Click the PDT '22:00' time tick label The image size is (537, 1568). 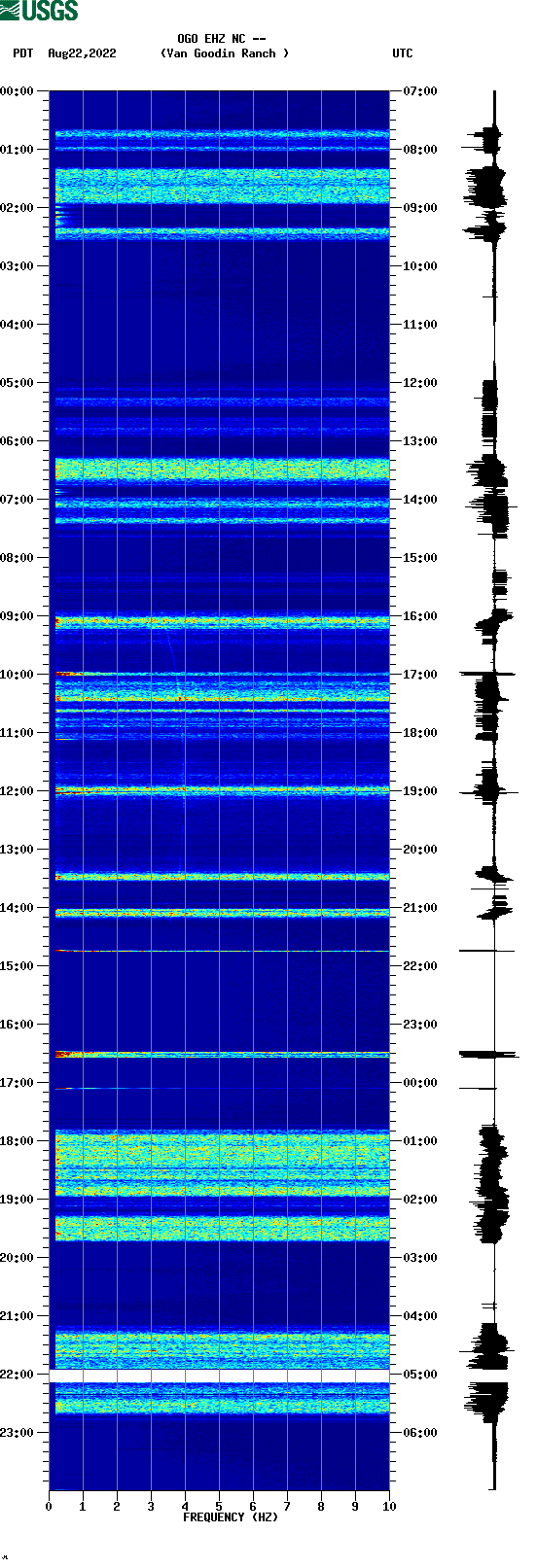coord(18,1375)
